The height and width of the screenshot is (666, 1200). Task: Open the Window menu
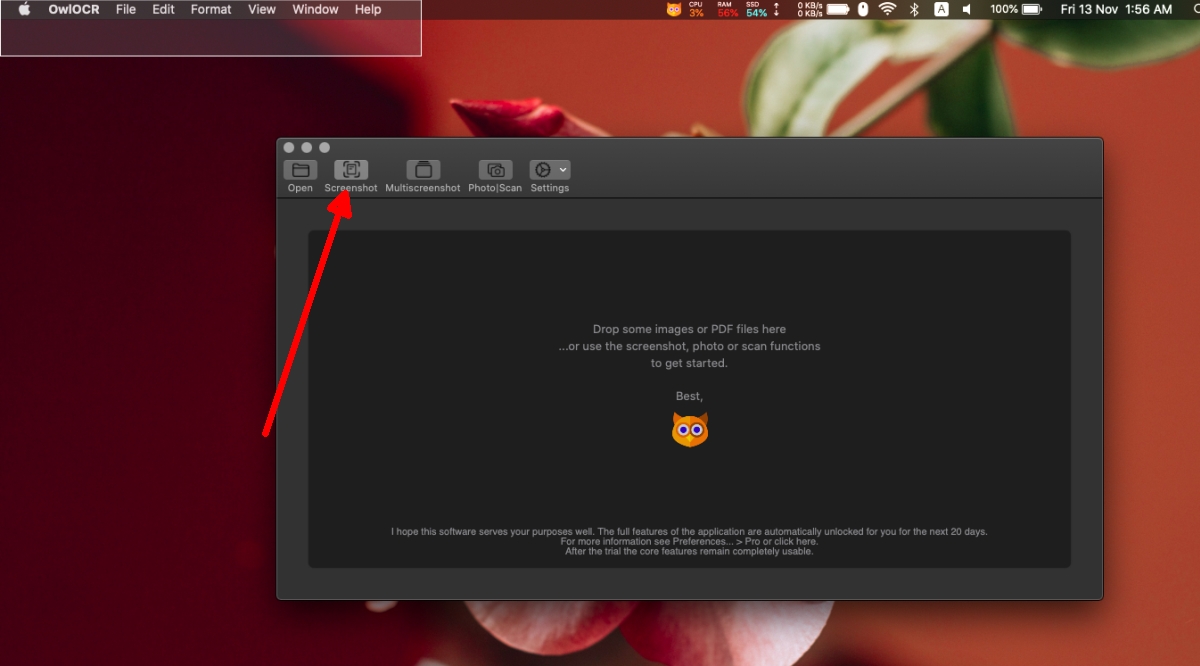click(315, 9)
